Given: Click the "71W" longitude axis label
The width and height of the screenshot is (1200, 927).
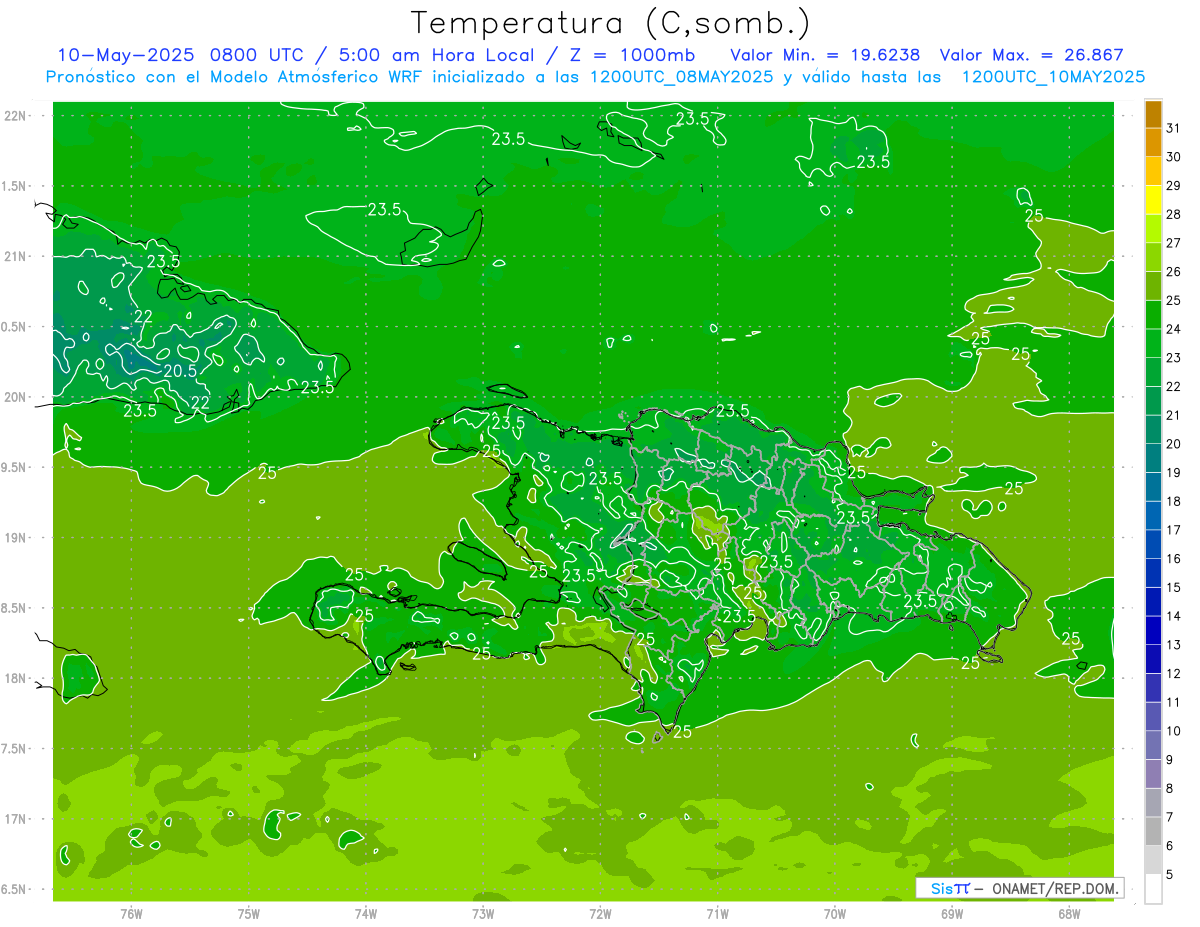Looking at the screenshot, I should click(717, 913).
